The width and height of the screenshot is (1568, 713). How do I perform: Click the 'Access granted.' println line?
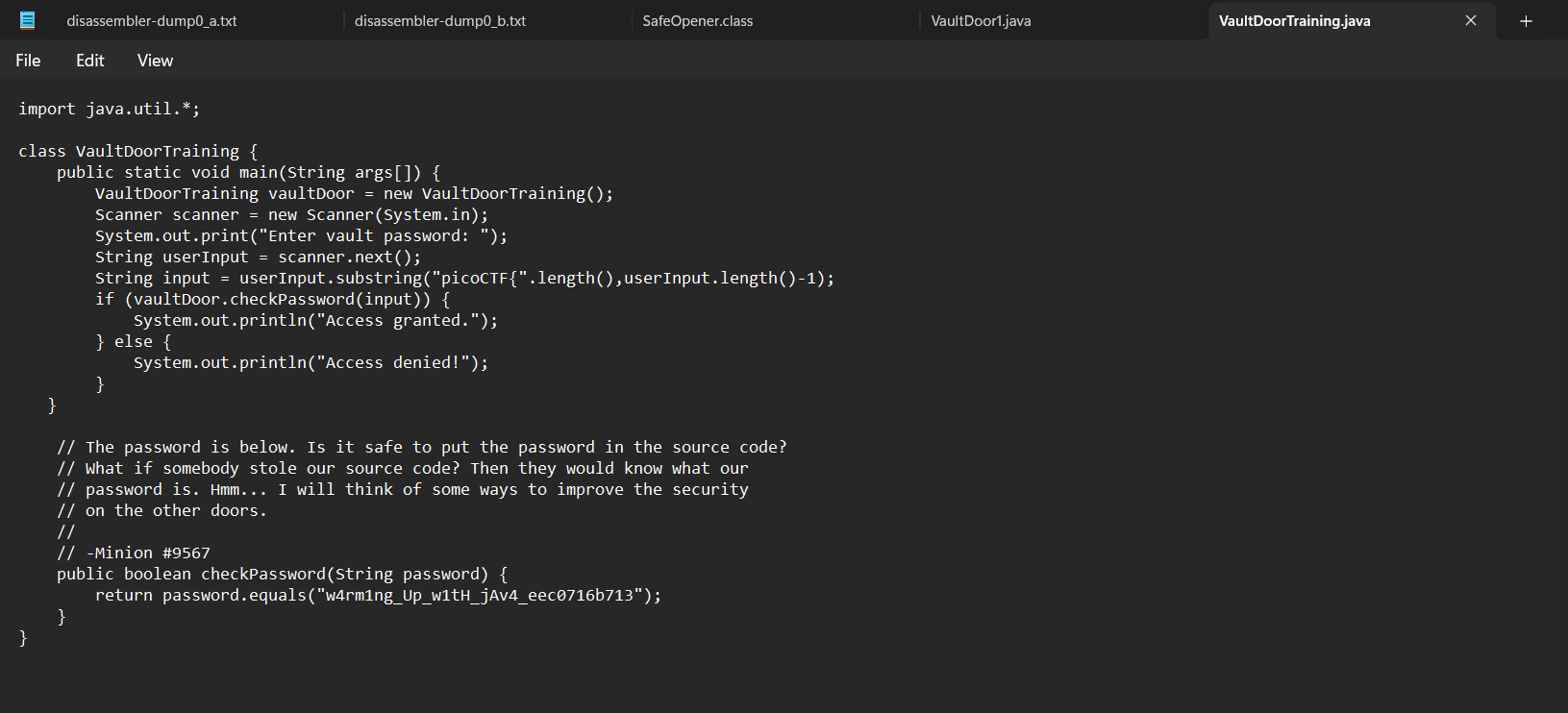point(315,320)
